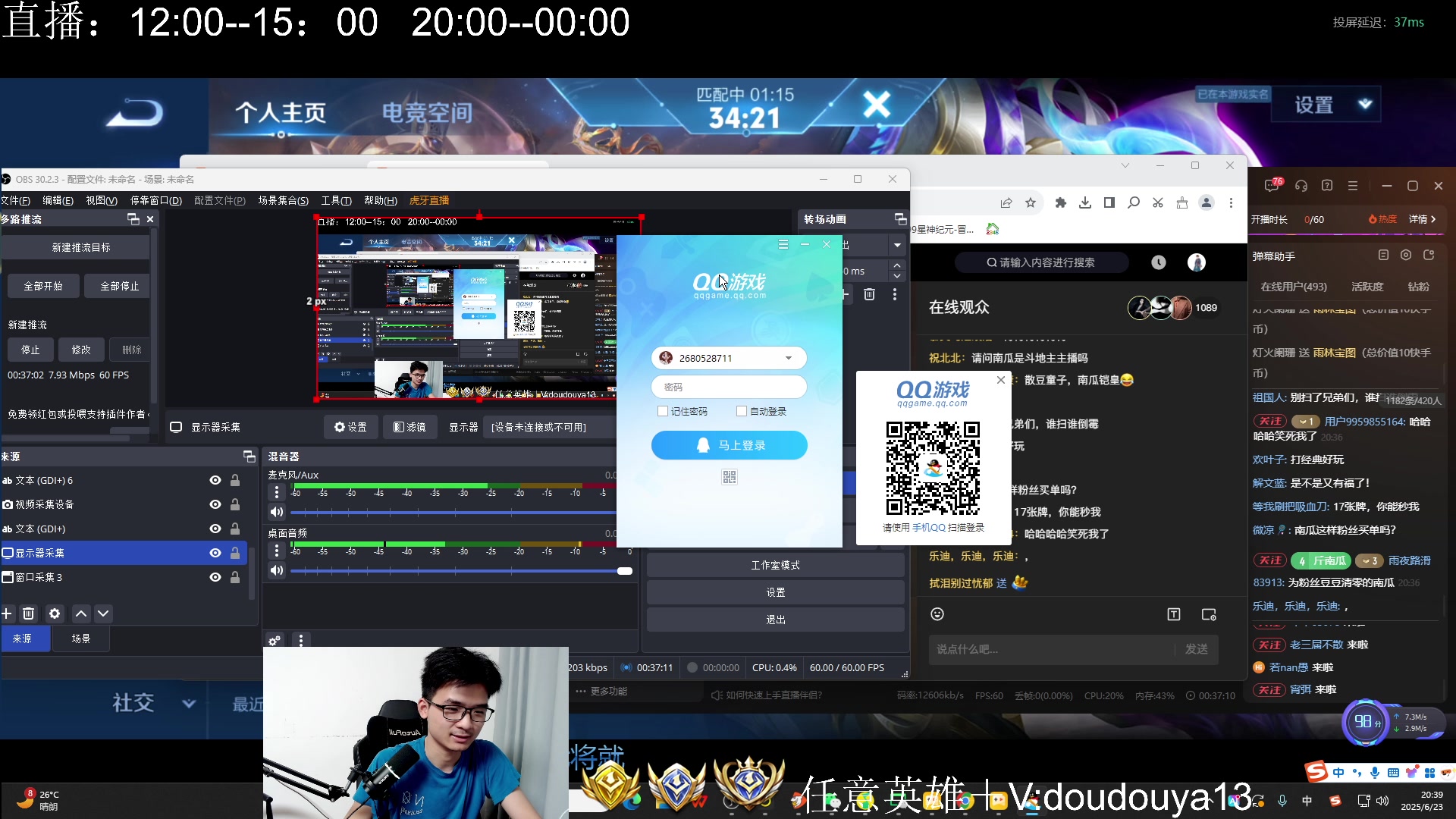This screenshot has height=819, width=1456.
Task: Open browser profile avatar icon
Action: click(x=1207, y=202)
